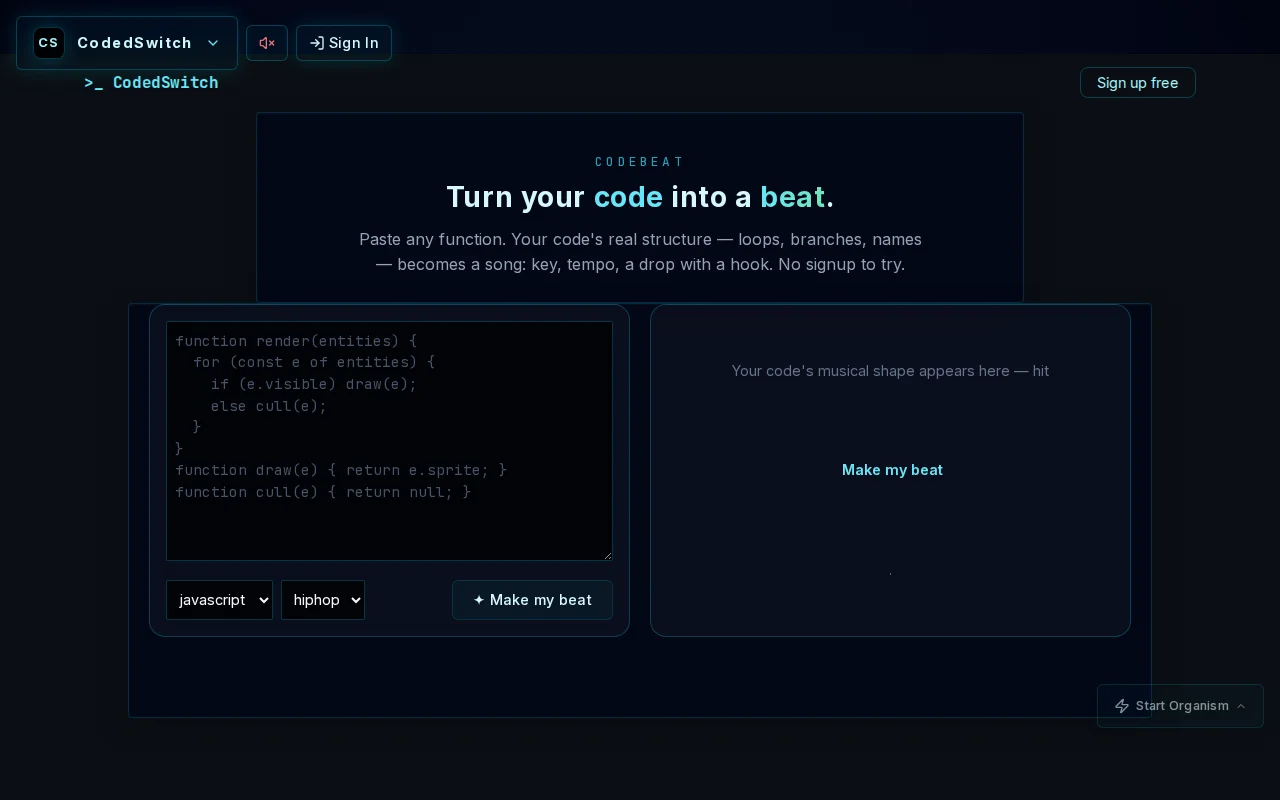Open the javascript language dropdown
The height and width of the screenshot is (800, 1280).
pos(219,600)
